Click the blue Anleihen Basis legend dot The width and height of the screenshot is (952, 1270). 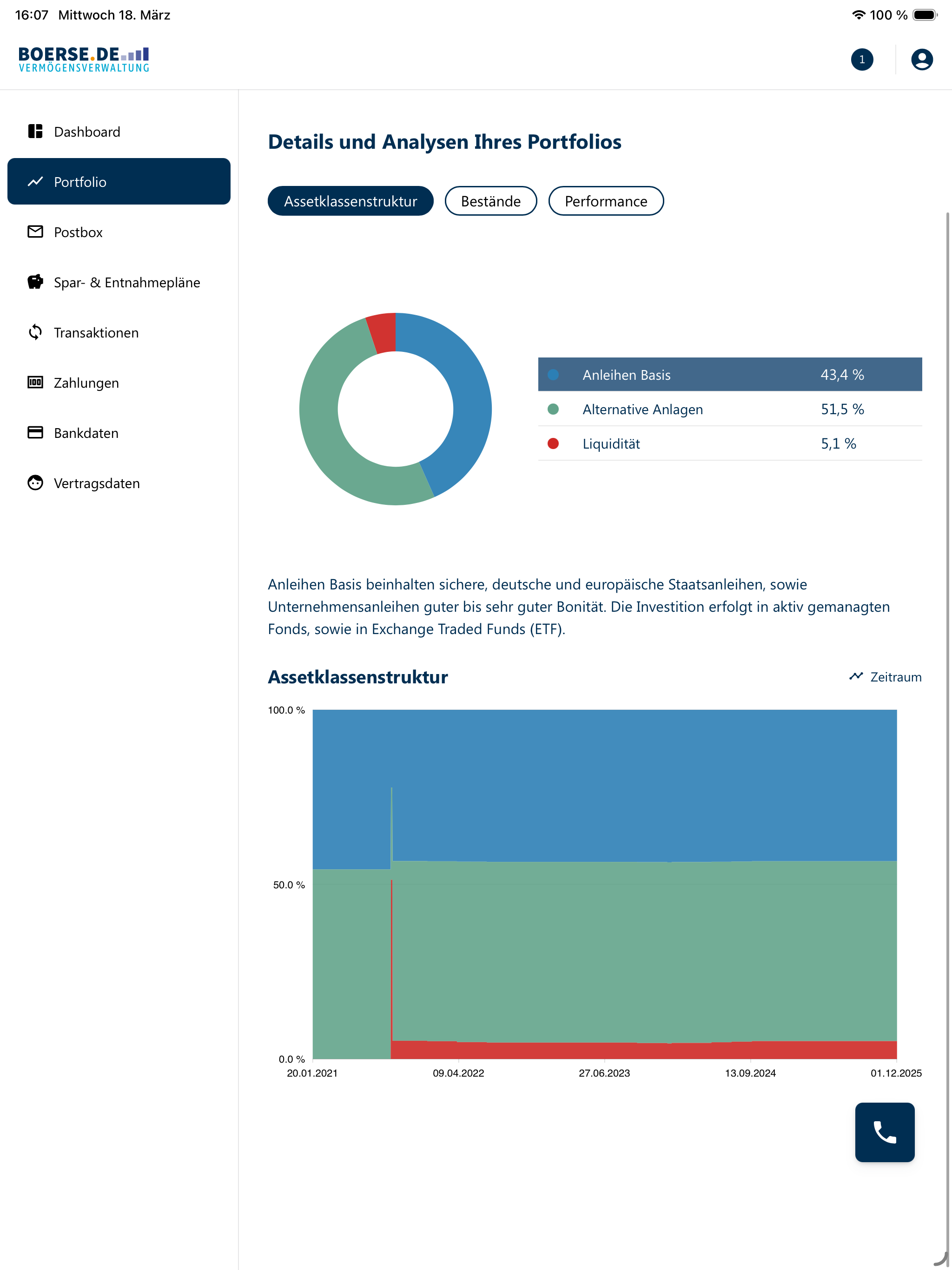[x=553, y=374]
